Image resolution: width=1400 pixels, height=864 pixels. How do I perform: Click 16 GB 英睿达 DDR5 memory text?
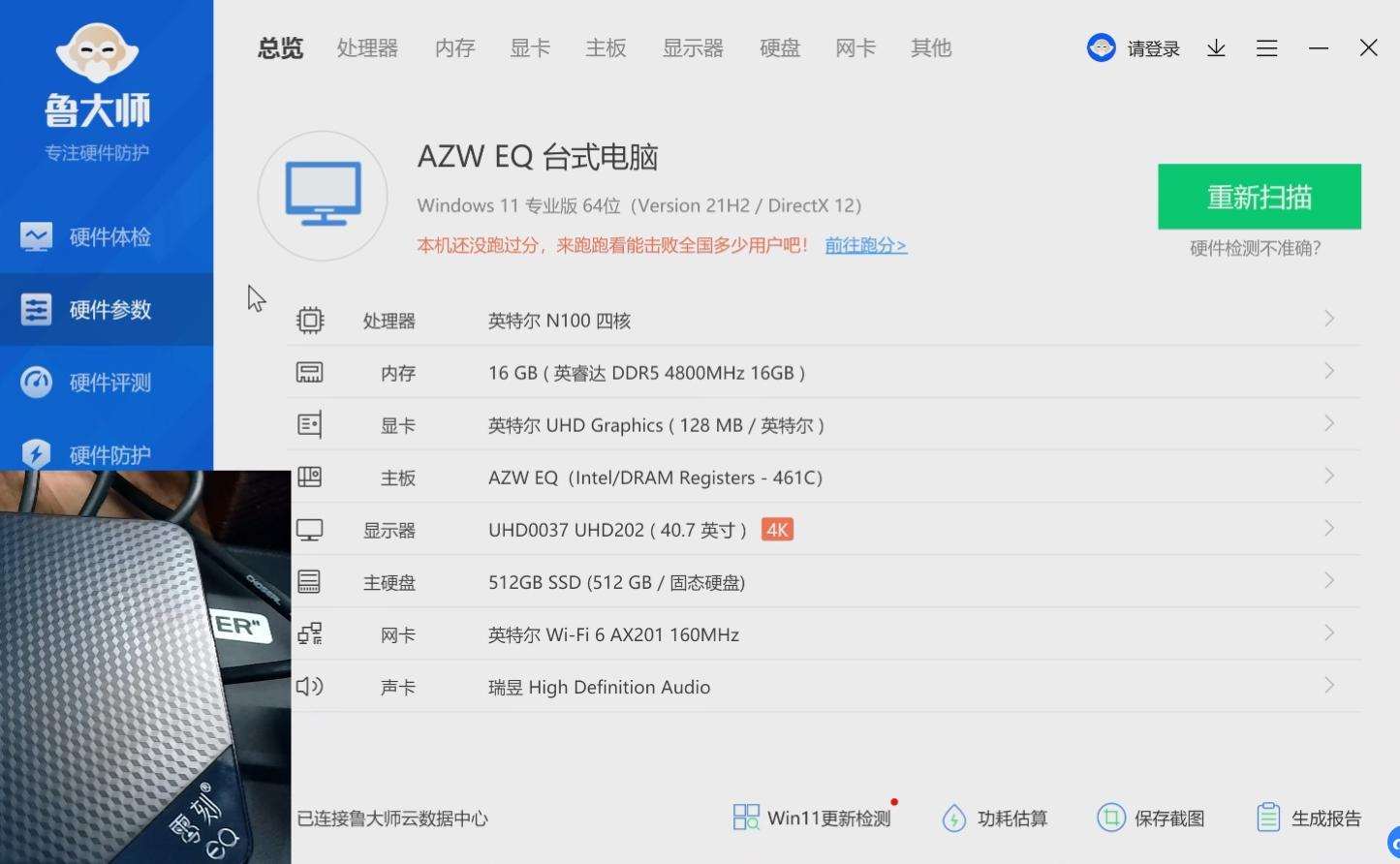pyautogui.click(x=646, y=373)
